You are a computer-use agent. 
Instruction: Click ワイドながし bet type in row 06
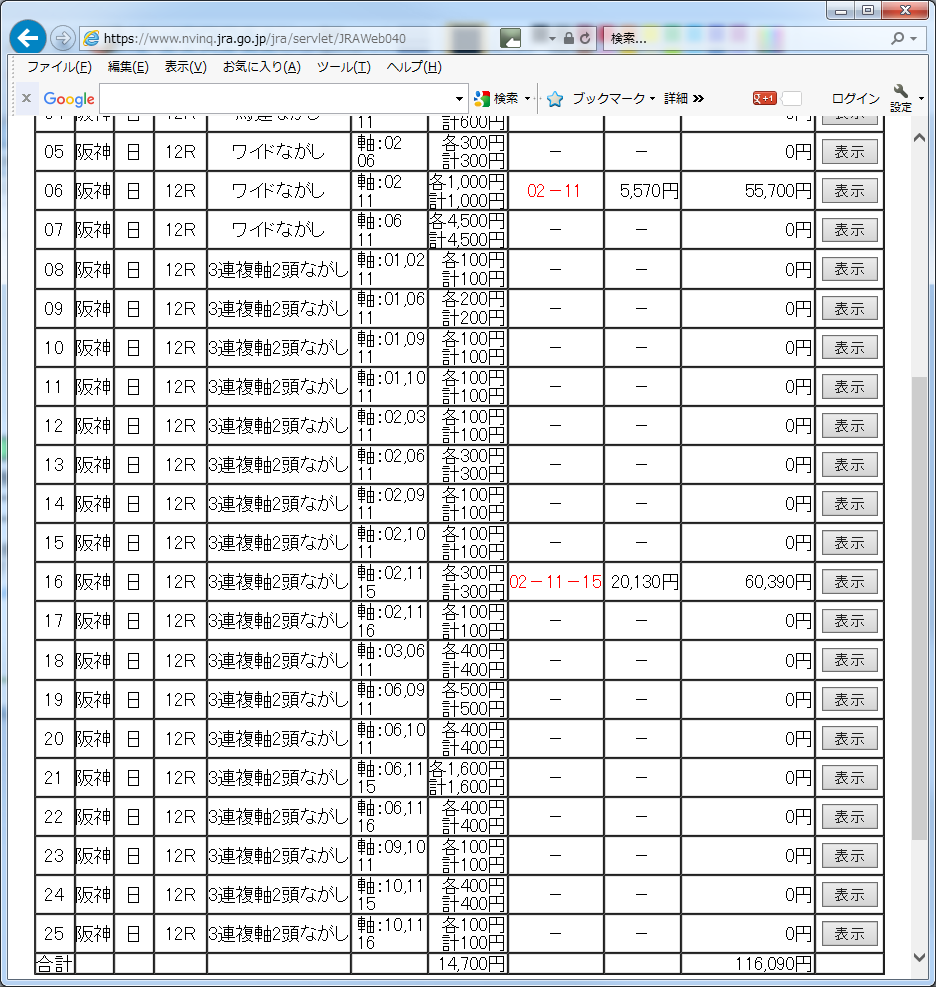click(278, 191)
